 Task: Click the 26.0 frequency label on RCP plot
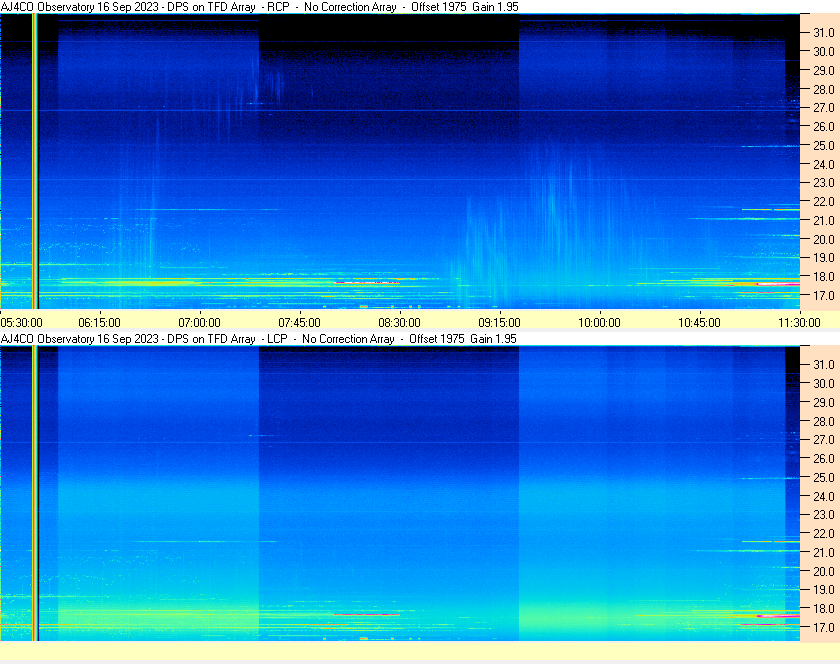824,126
